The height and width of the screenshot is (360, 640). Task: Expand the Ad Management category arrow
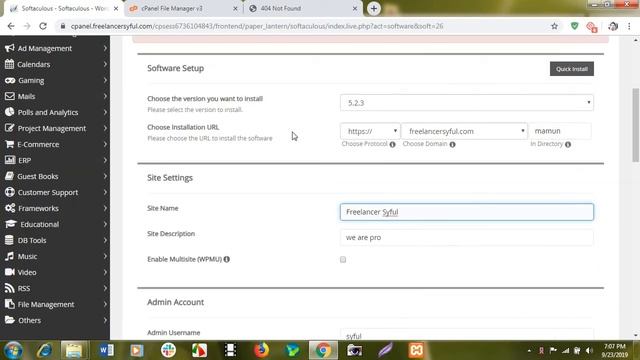coord(105,48)
